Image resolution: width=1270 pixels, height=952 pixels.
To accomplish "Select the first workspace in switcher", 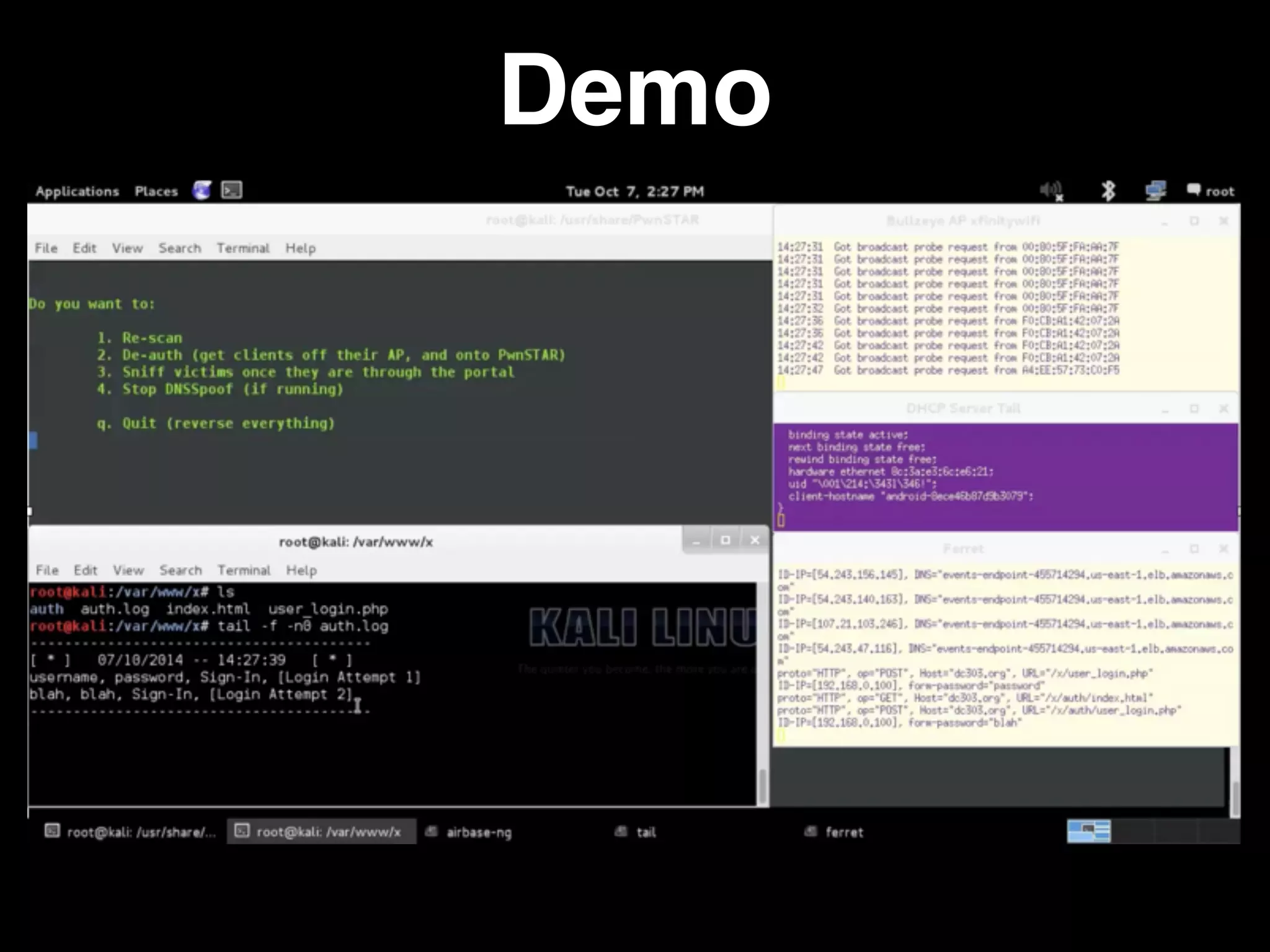I will pos(1088,831).
